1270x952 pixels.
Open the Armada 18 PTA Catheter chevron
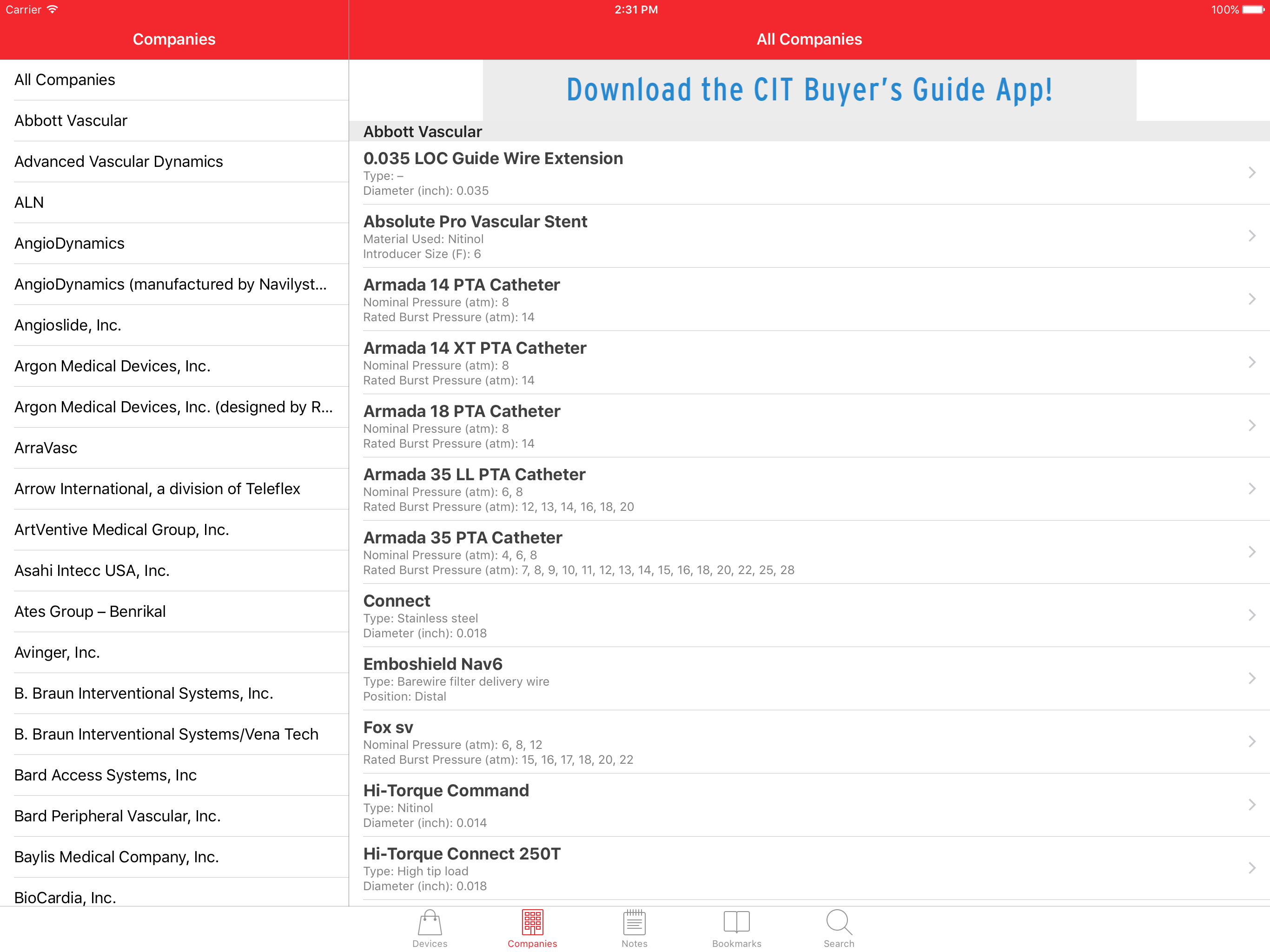pos(1252,425)
